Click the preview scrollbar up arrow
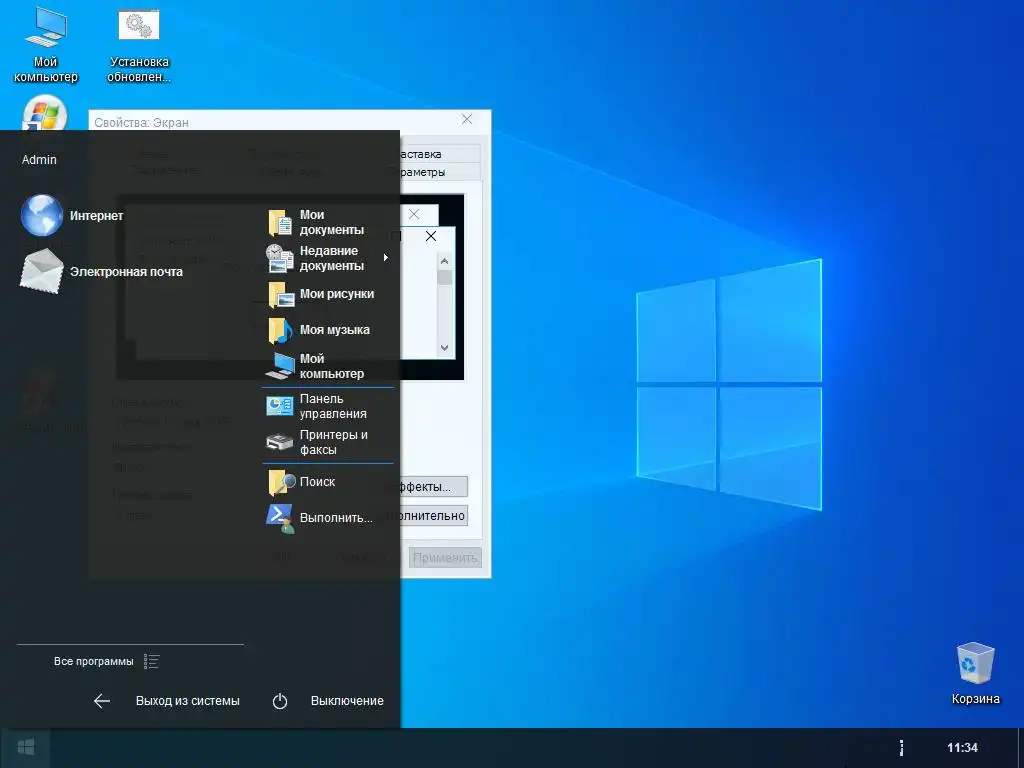 [x=445, y=261]
